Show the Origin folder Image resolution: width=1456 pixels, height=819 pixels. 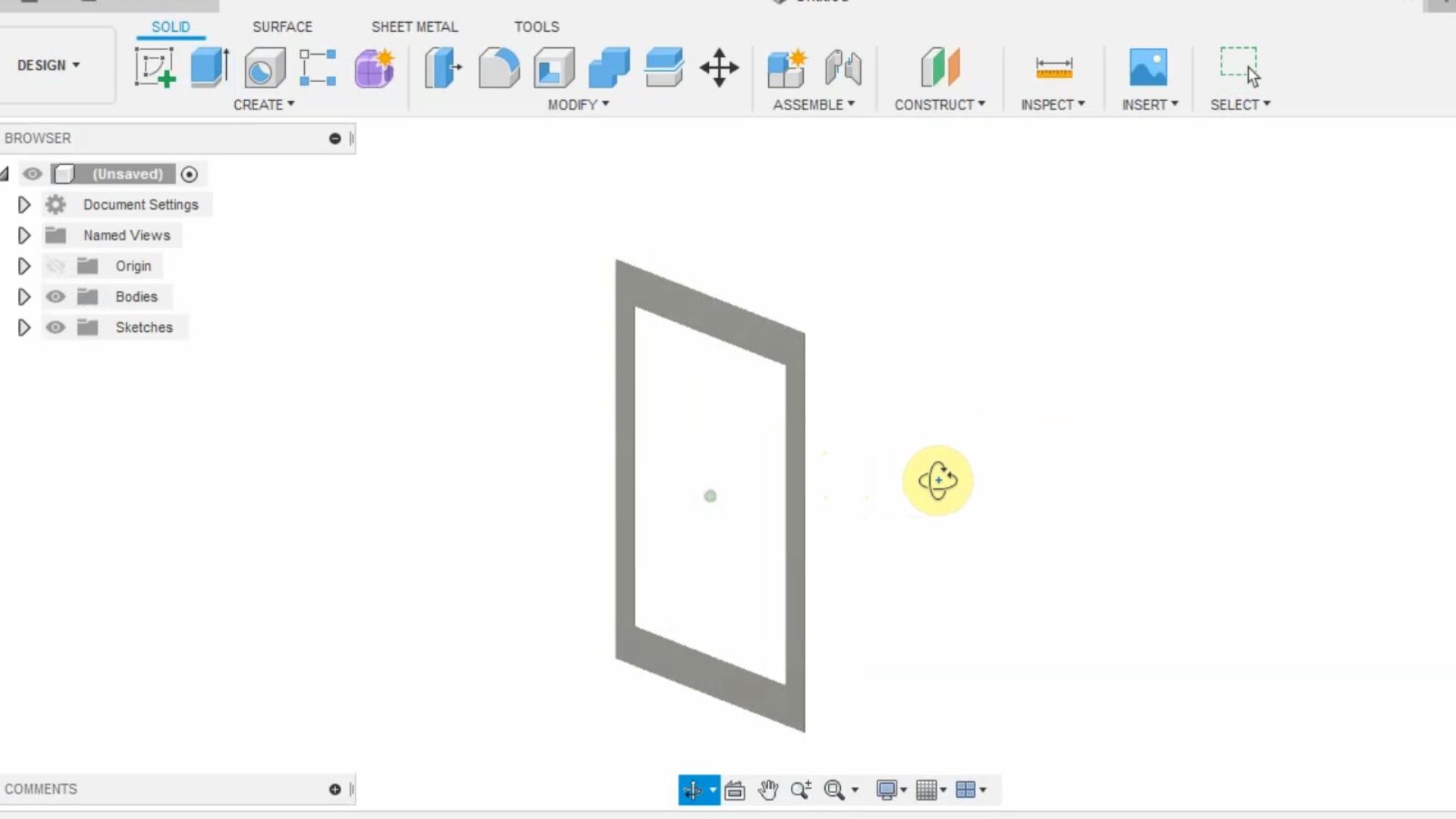point(55,265)
